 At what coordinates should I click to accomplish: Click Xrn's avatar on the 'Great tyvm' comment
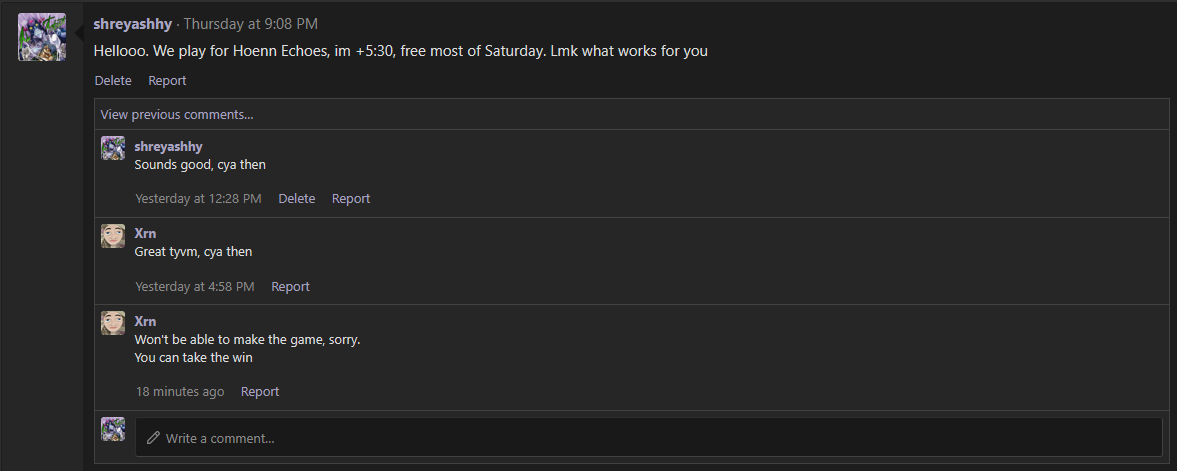click(x=113, y=236)
